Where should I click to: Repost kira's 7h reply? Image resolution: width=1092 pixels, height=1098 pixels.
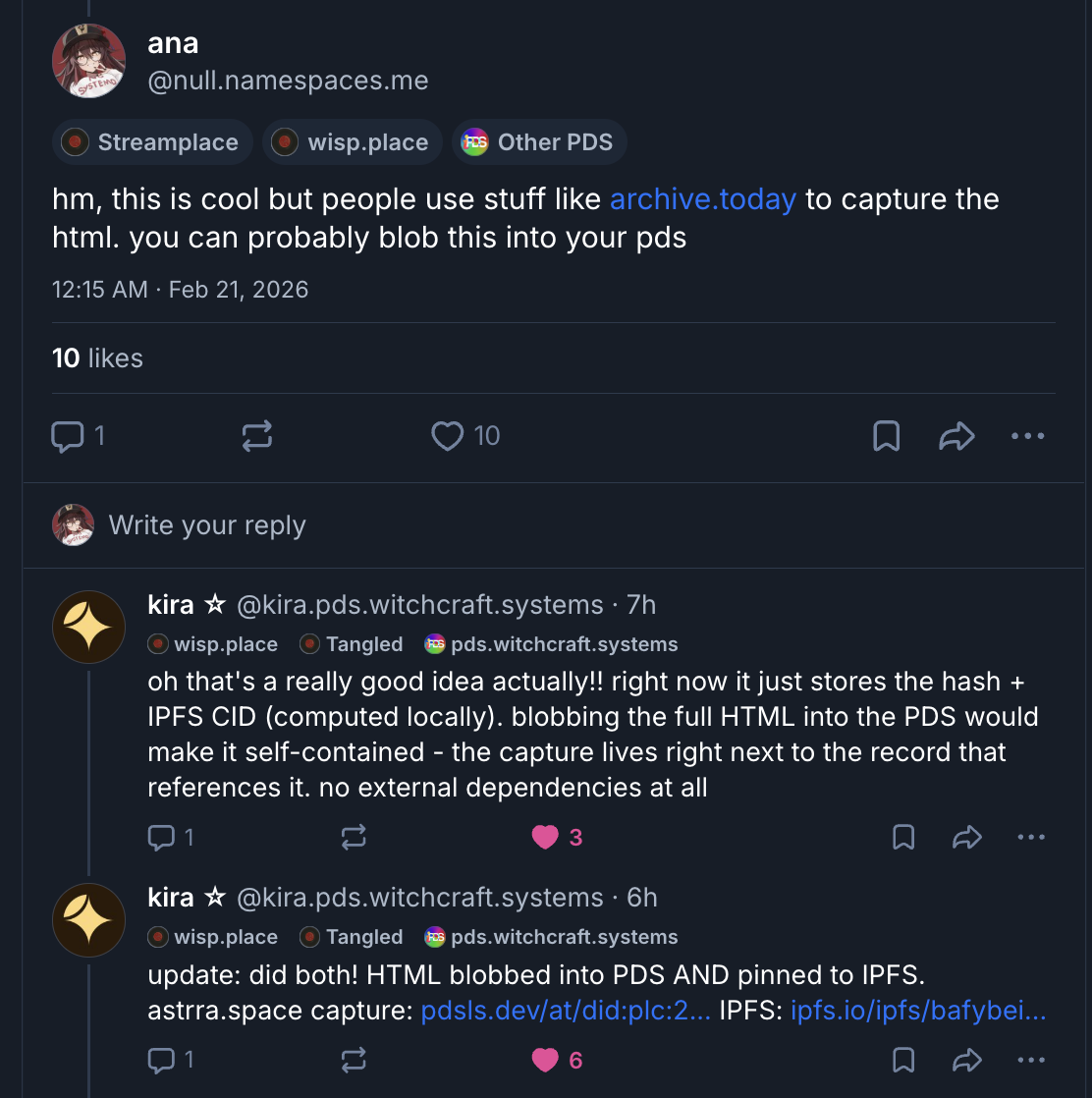354,837
